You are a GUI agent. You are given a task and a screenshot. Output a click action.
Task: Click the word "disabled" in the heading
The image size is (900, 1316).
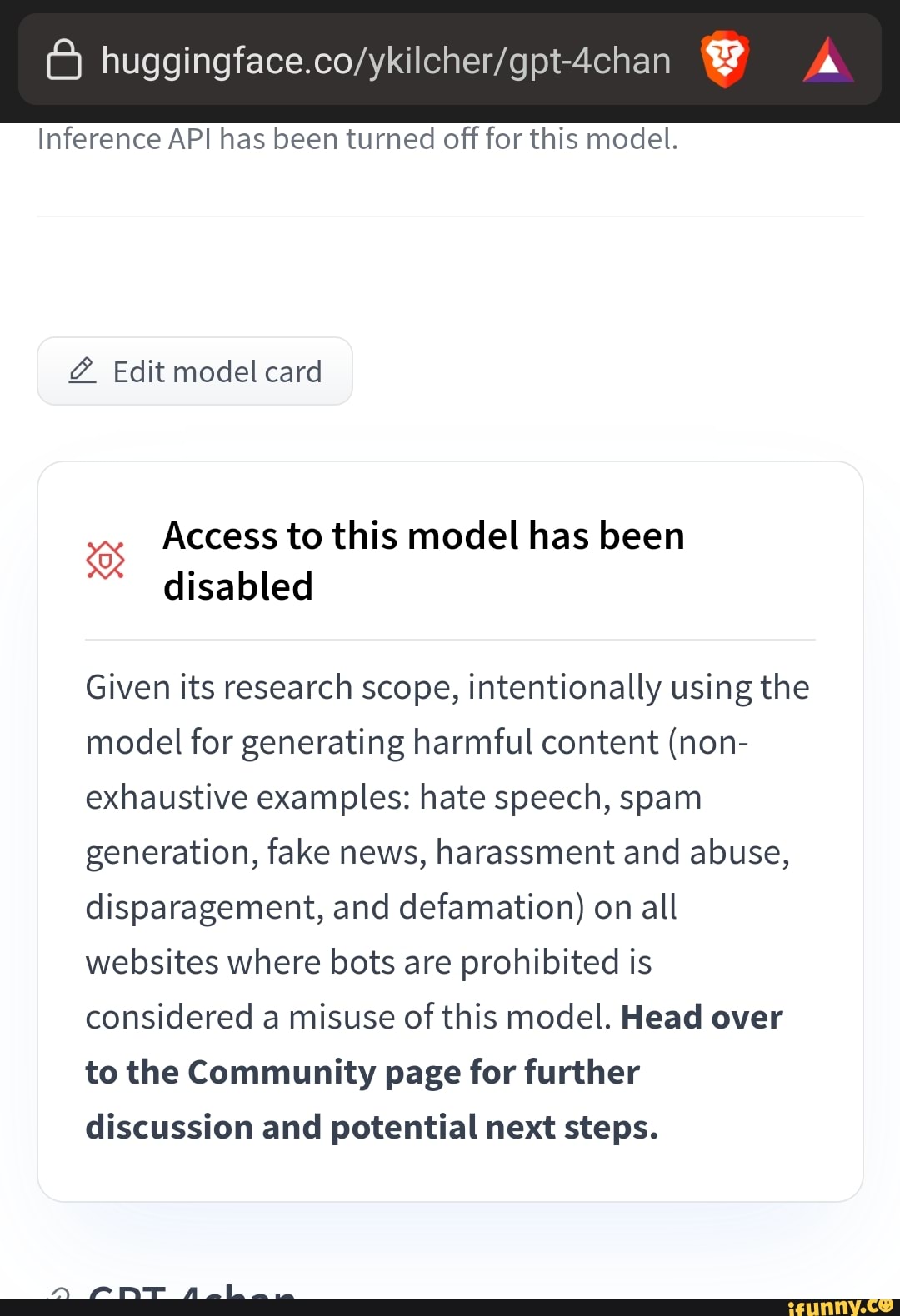click(238, 586)
